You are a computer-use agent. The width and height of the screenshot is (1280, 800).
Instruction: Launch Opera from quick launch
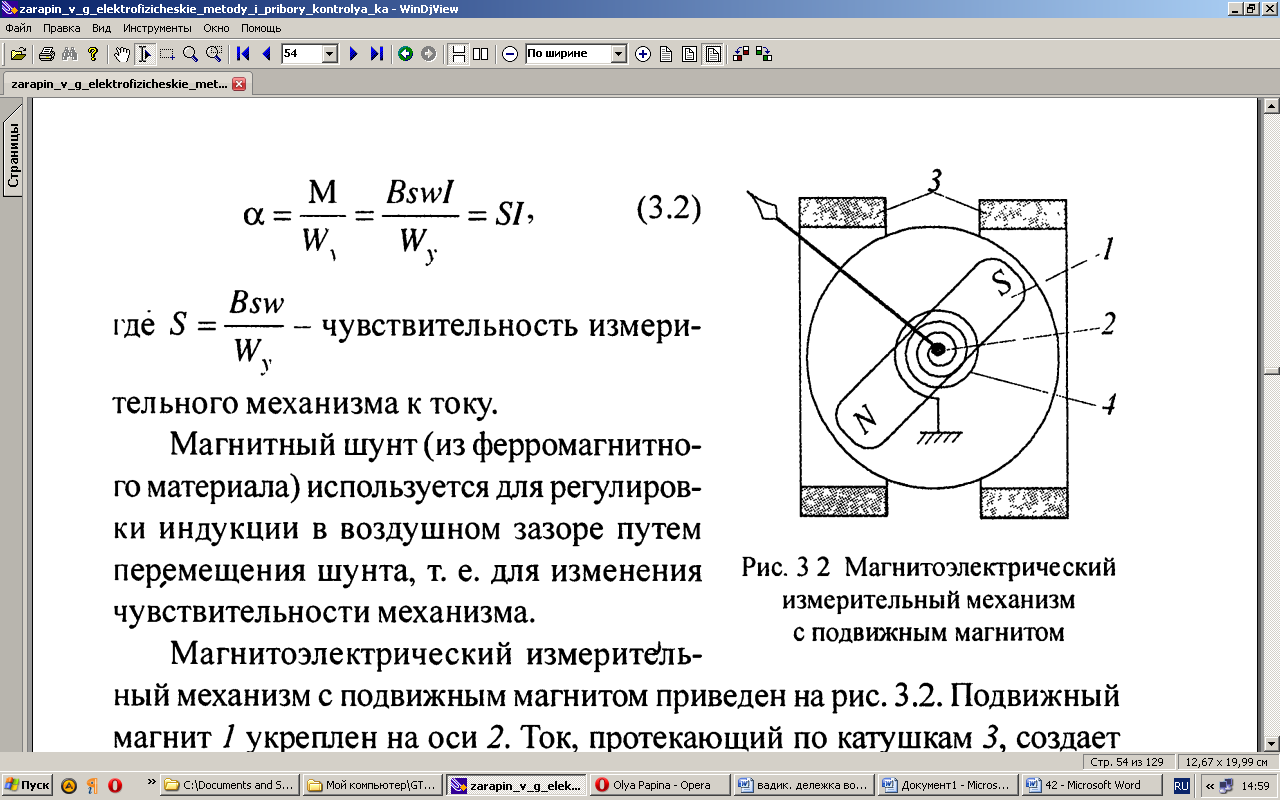pyautogui.click(x=115, y=785)
